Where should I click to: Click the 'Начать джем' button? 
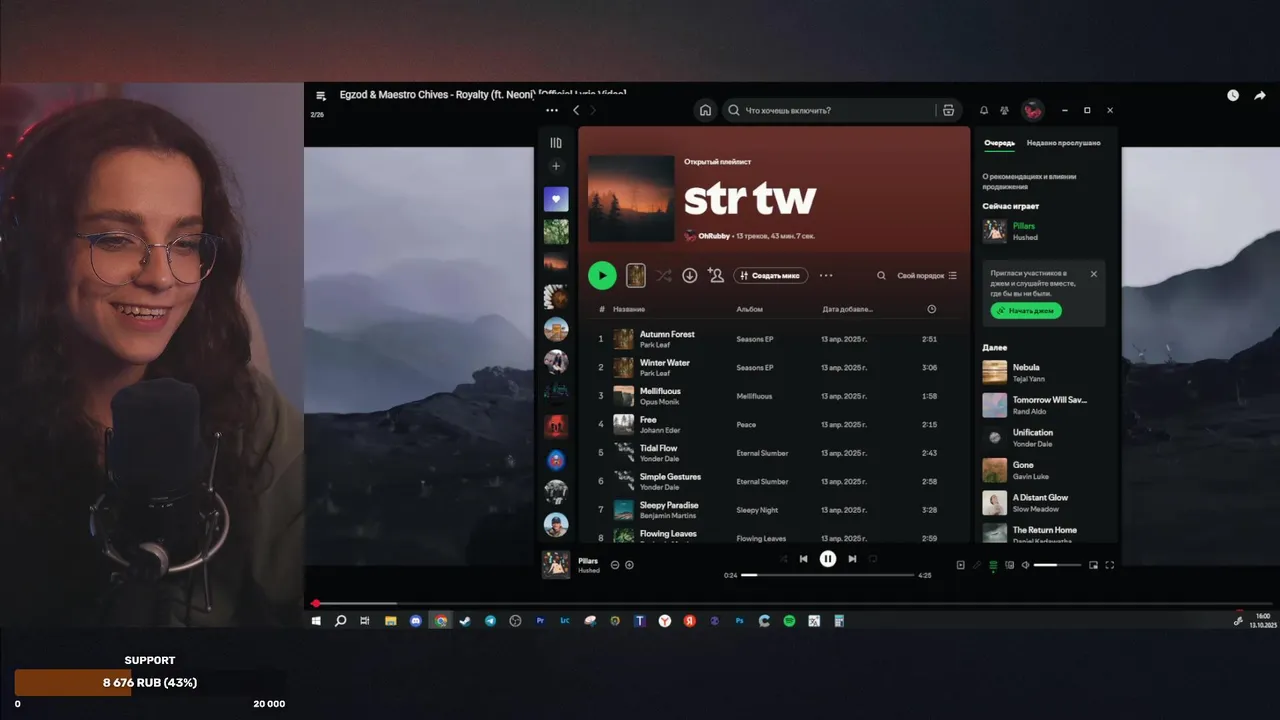coord(1026,311)
